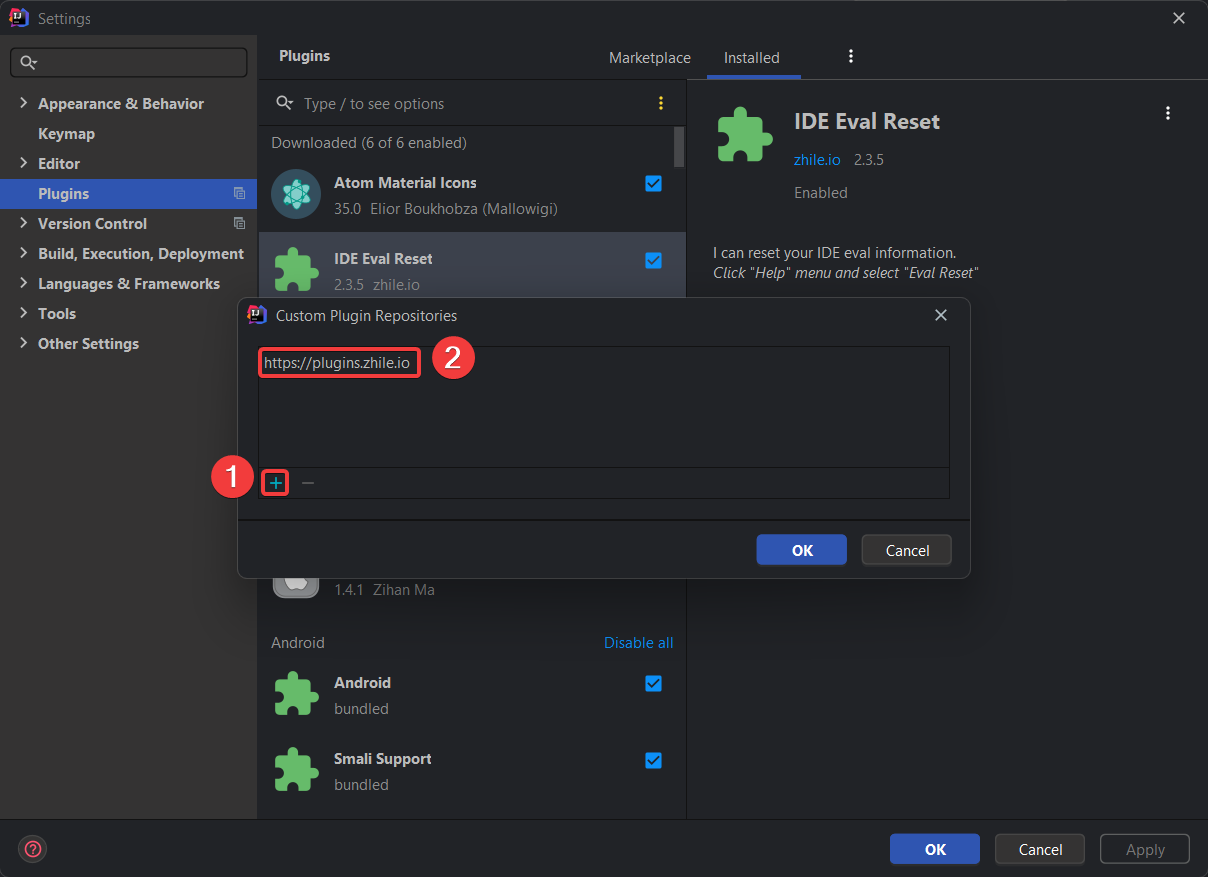This screenshot has height=877, width=1208.
Task: Expand Build, Execution, Deployment node
Action: [x=24, y=253]
